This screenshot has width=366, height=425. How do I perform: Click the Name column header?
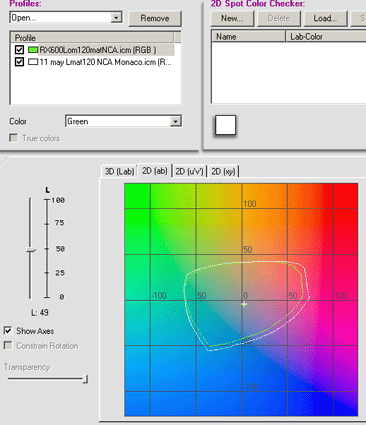tap(248, 36)
